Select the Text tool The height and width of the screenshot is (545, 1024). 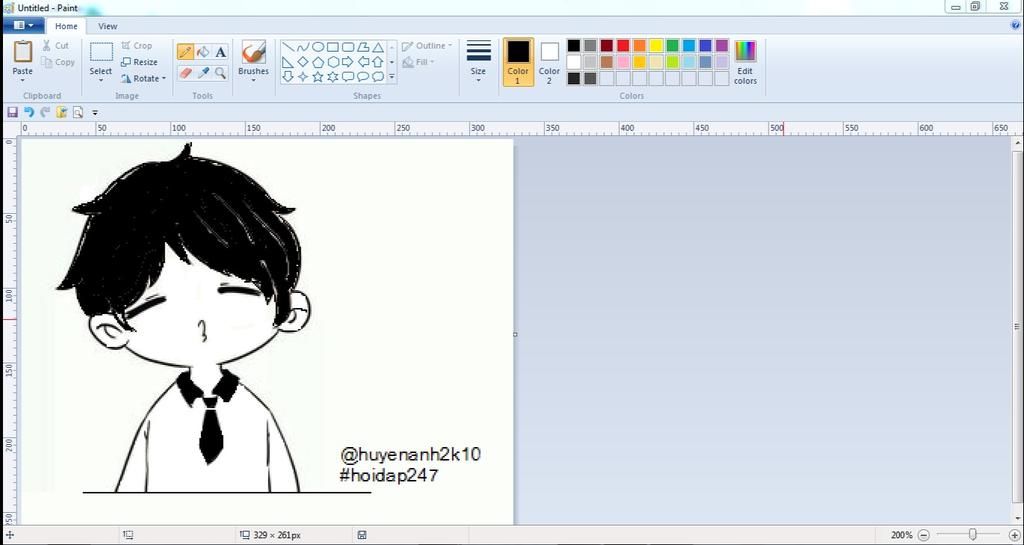point(221,52)
